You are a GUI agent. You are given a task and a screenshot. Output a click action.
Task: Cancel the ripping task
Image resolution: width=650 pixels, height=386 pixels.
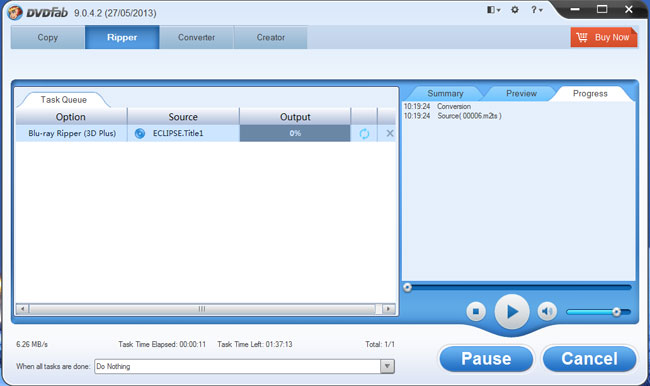coord(589,359)
